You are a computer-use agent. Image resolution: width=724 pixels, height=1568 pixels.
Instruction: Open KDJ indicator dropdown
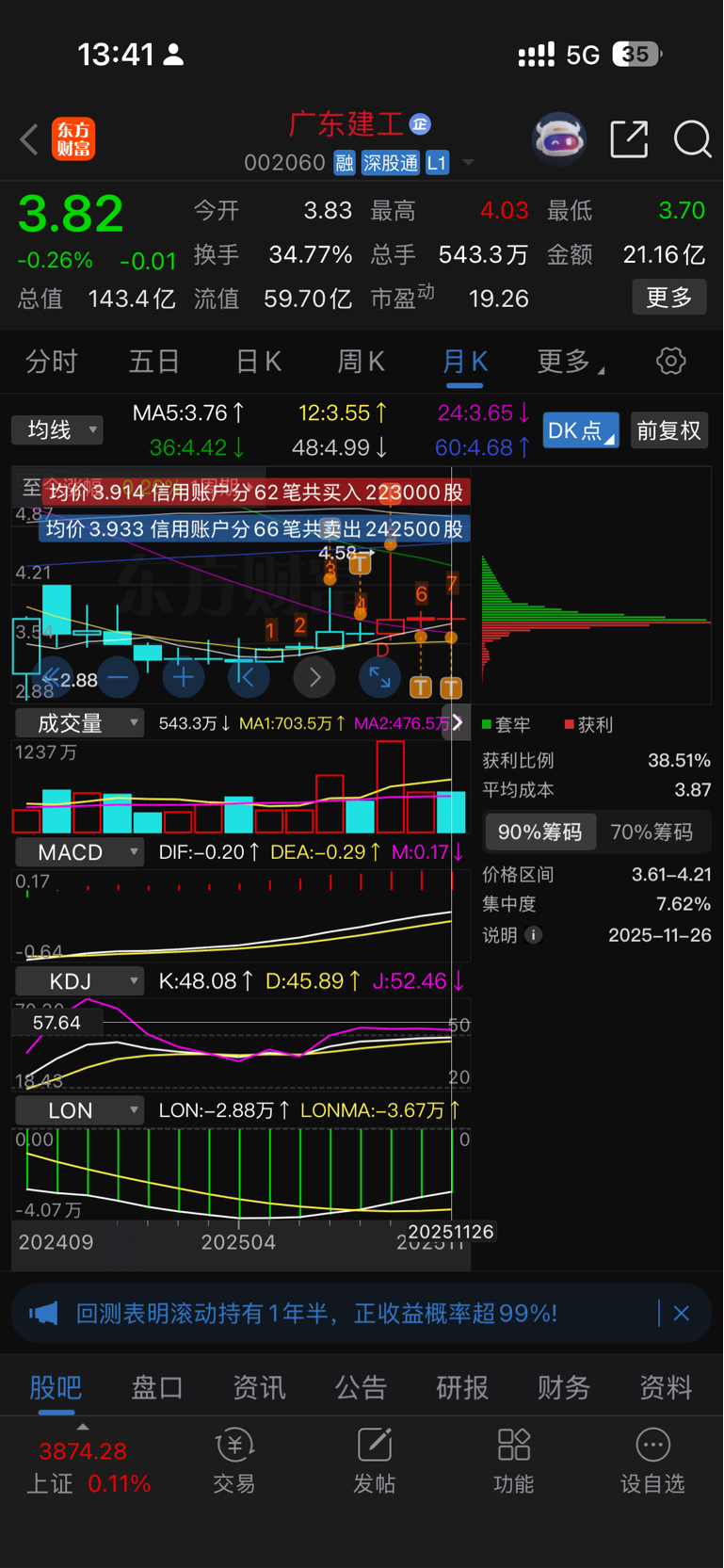coord(79,981)
